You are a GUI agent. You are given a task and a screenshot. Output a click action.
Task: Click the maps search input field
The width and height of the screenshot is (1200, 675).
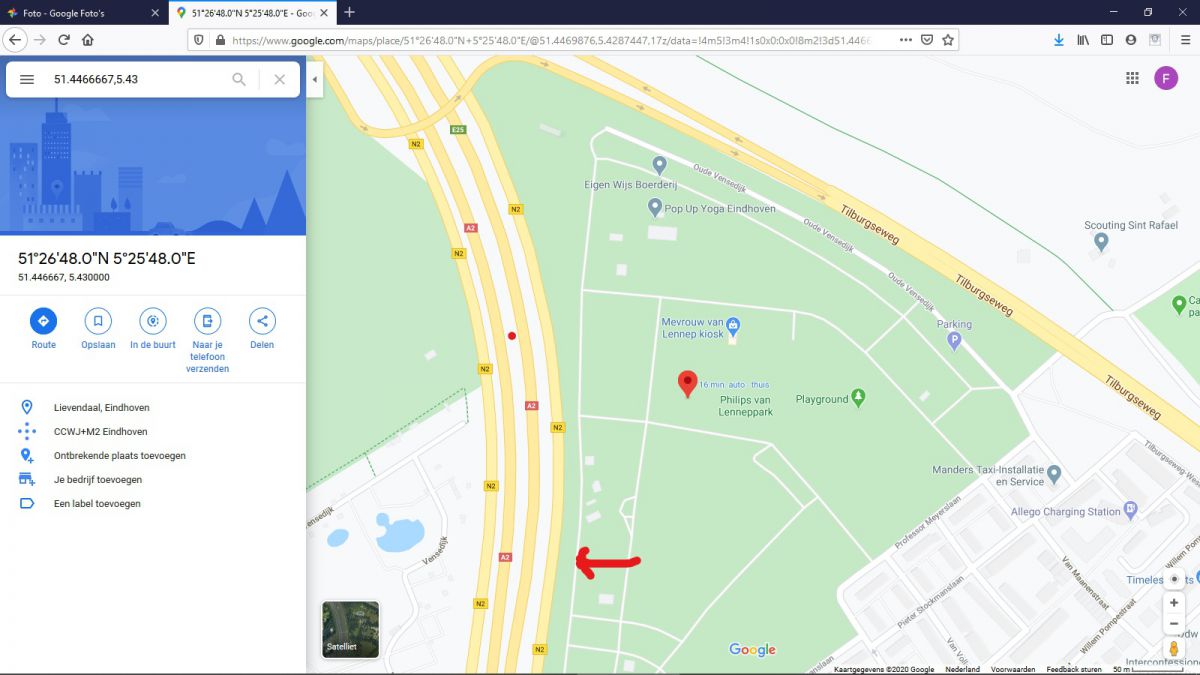point(135,79)
